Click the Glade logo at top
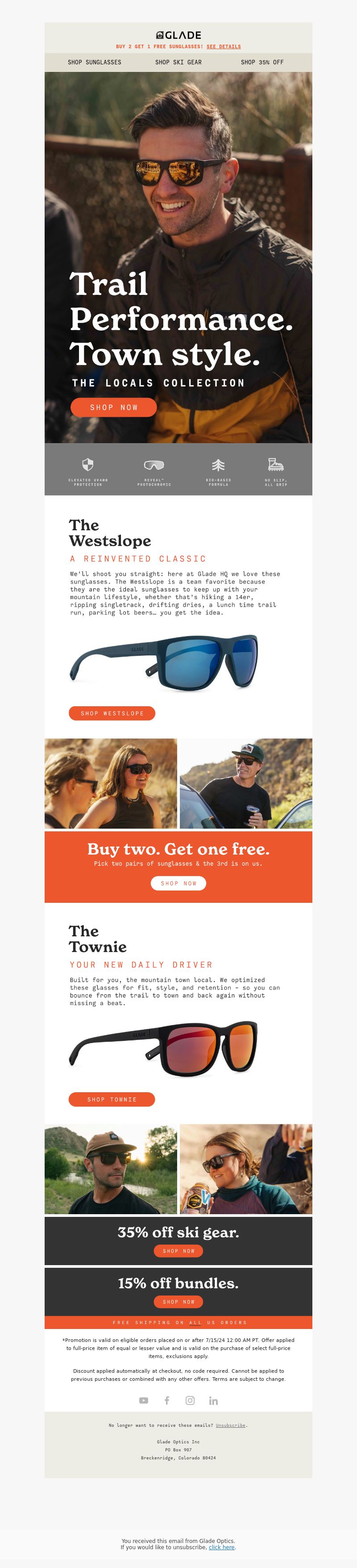 (x=178, y=35)
